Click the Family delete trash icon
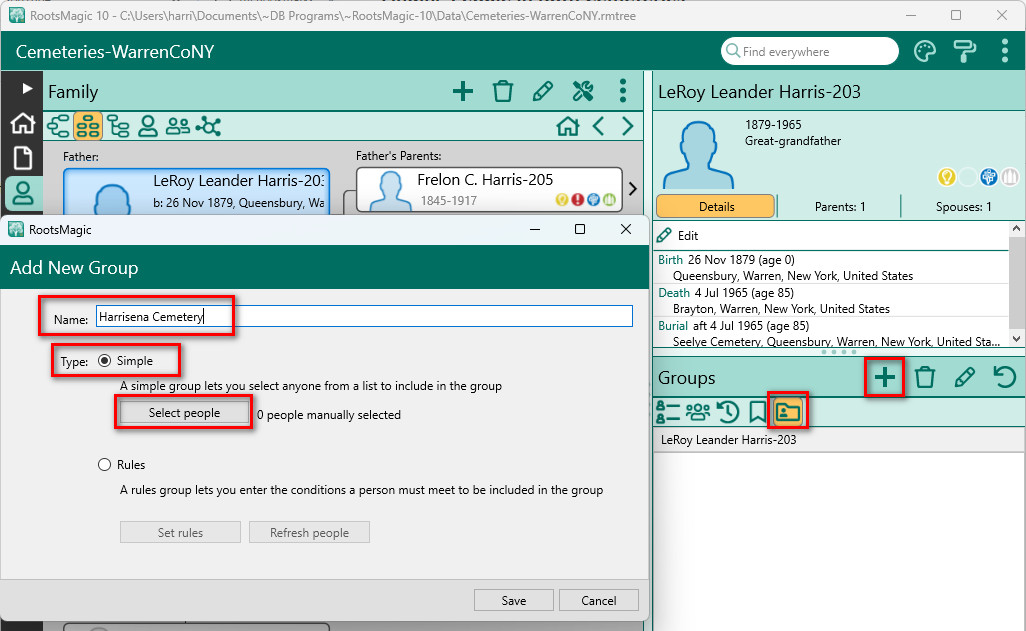Image resolution: width=1026 pixels, height=631 pixels. [x=503, y=91]
